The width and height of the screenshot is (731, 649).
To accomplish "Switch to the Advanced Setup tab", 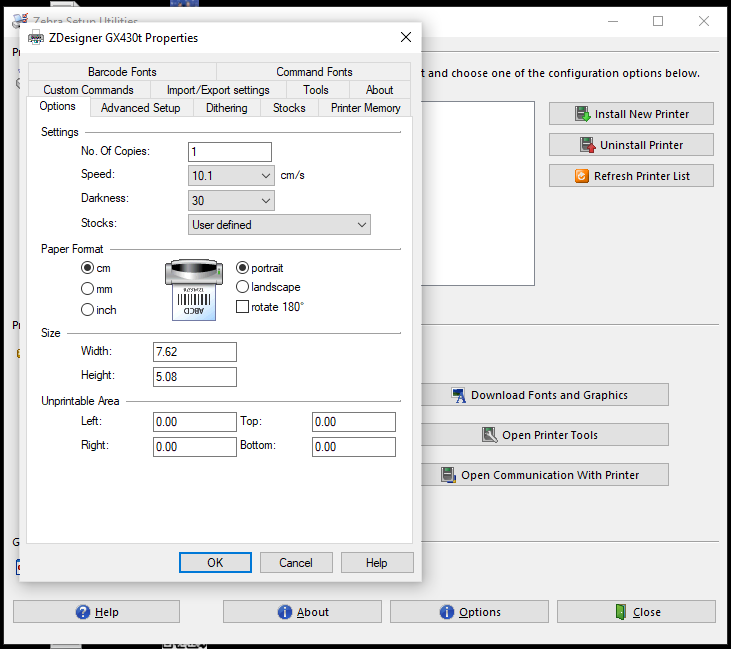I will tap(140, 108).
